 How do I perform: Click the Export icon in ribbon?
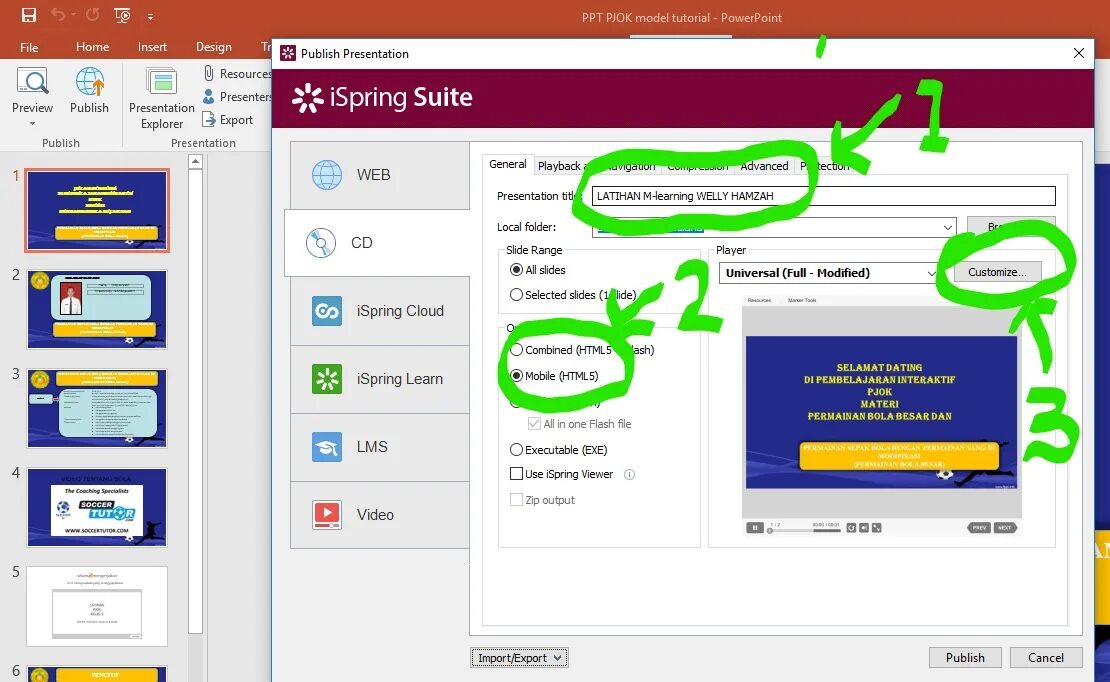[x=209, y=120]
